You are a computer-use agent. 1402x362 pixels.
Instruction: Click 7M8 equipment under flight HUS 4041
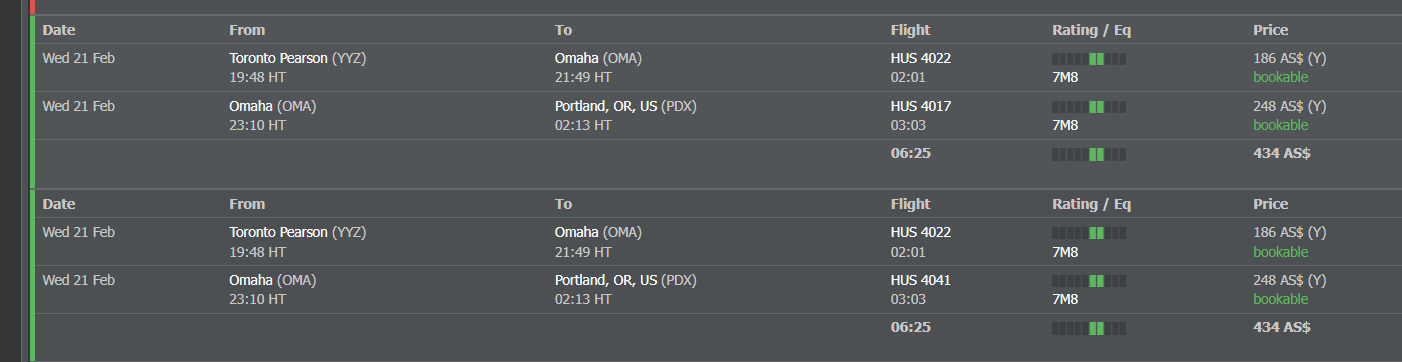[x=1065, y=299]
